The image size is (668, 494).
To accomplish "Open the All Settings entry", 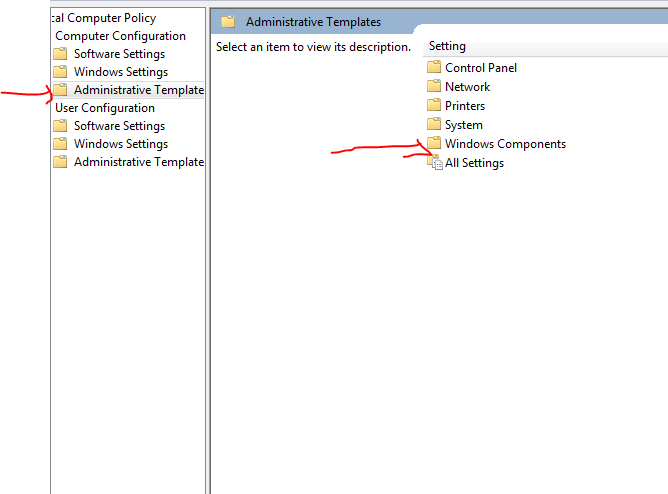I will [474, 163].
